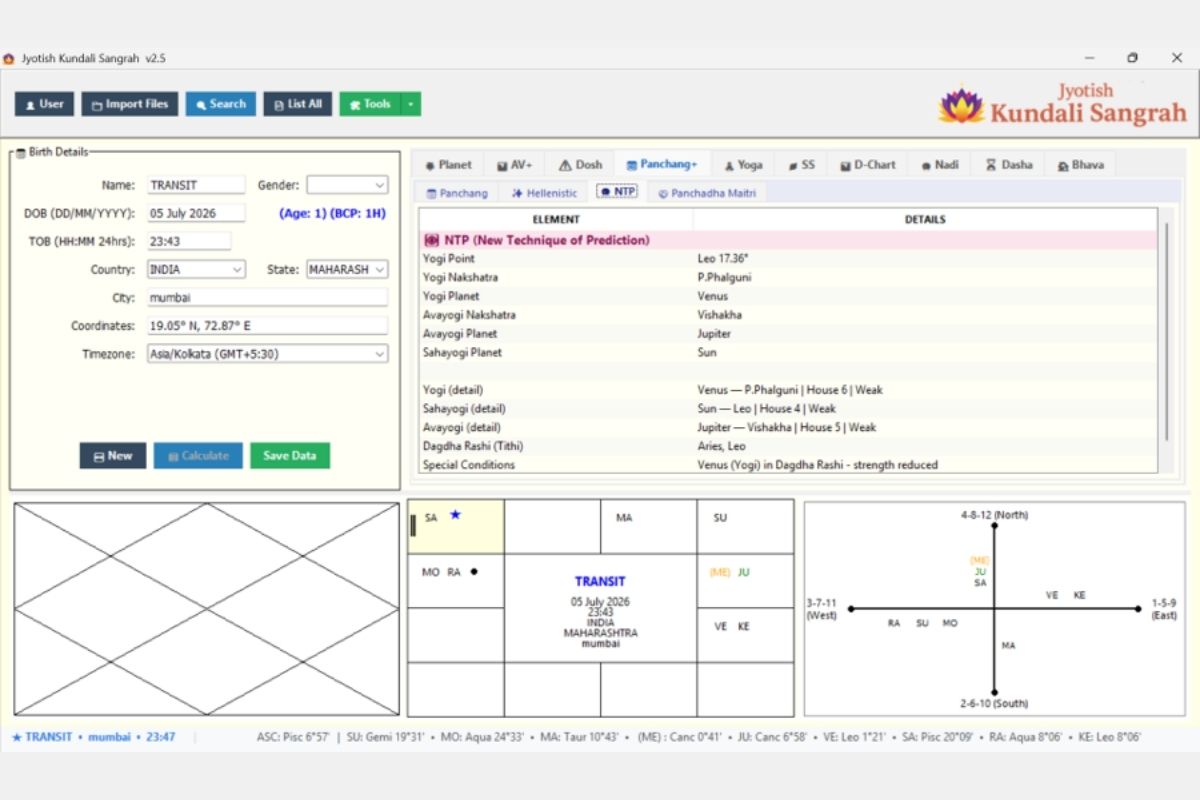Viewport: 1200px width, 800px height.
Task: Click the North Indian diamond chart
Action: pyautogui.click(x=206, y=609)
